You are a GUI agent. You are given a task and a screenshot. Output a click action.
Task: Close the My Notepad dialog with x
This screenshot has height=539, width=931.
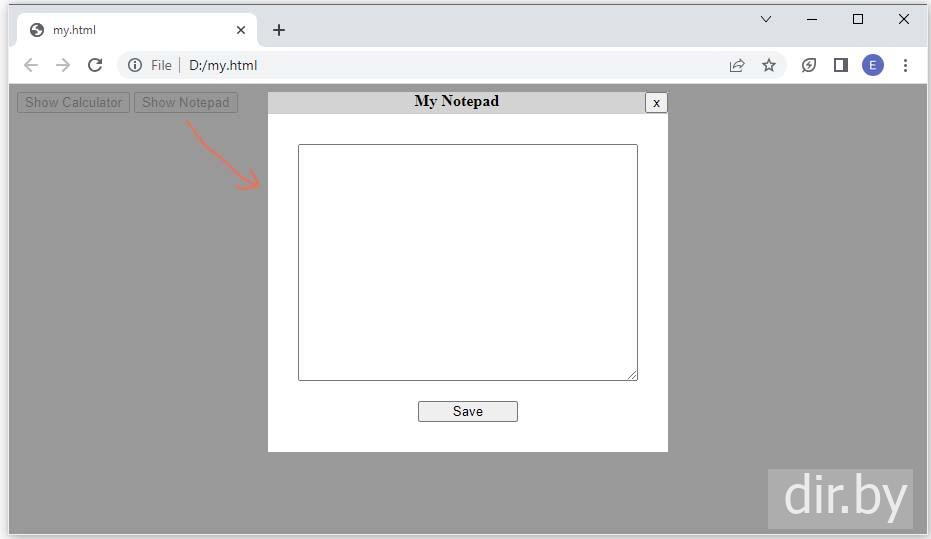click(x=656, y=103)
